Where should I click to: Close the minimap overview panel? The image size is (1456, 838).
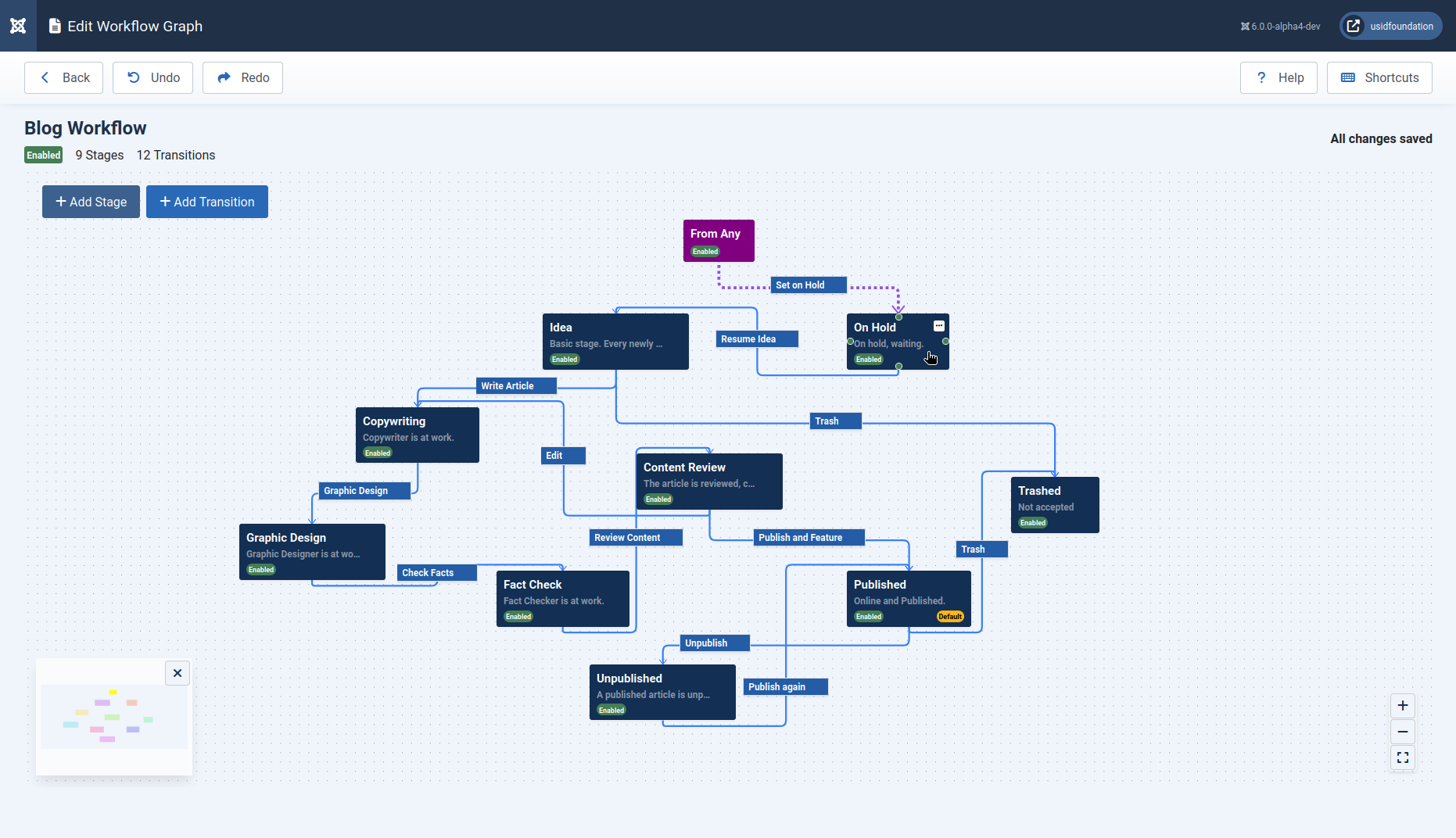177,673
